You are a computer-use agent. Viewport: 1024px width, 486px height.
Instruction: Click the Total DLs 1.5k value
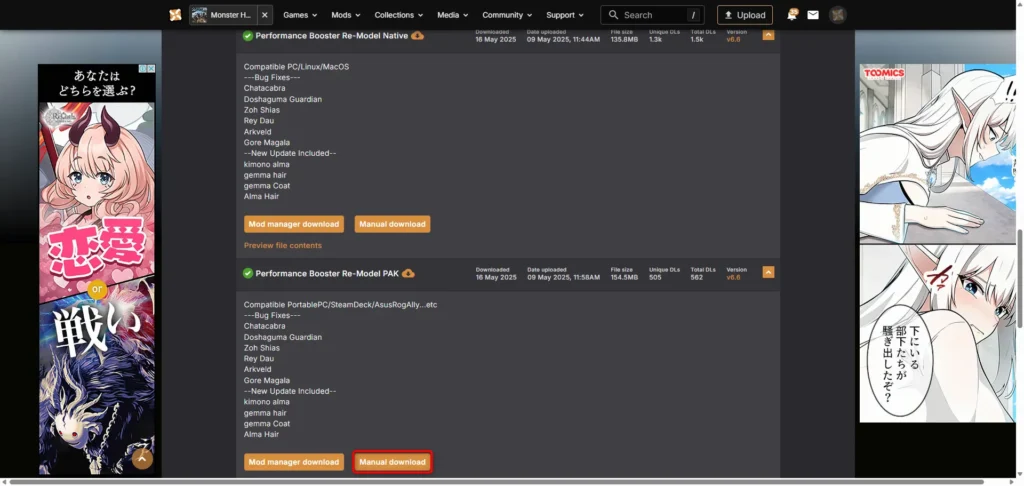pyautogui.click(x=697, y=40)
